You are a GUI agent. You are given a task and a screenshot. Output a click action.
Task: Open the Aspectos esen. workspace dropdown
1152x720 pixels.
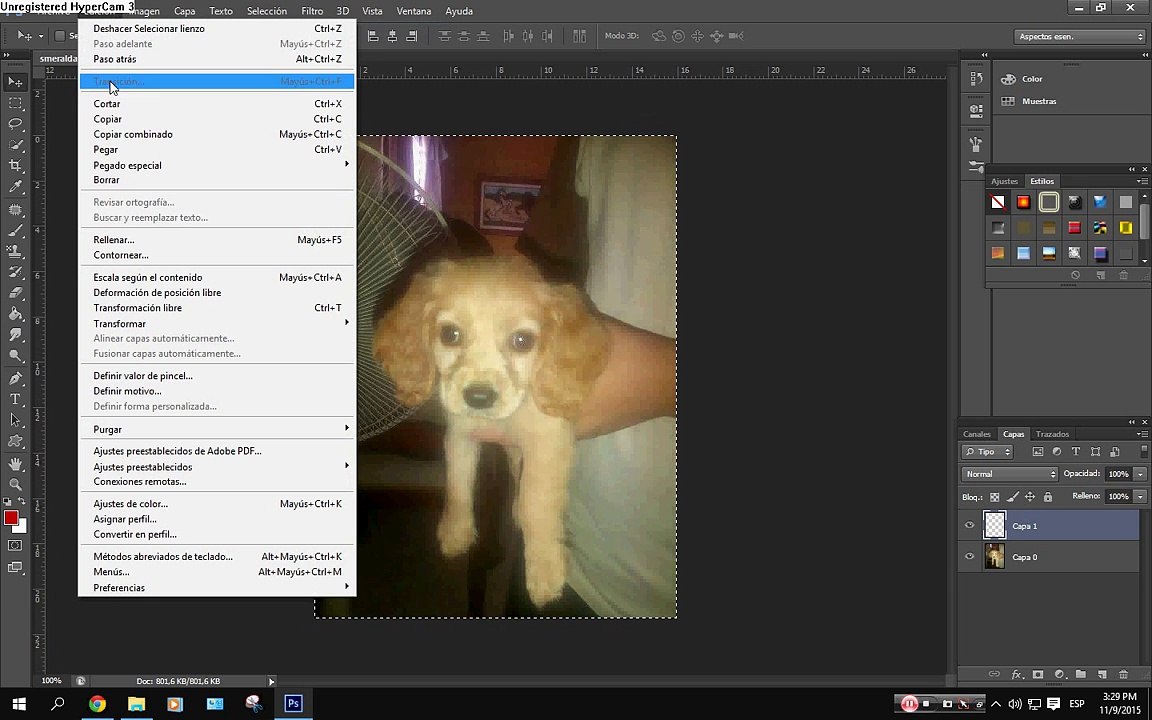coord(1079,36)
